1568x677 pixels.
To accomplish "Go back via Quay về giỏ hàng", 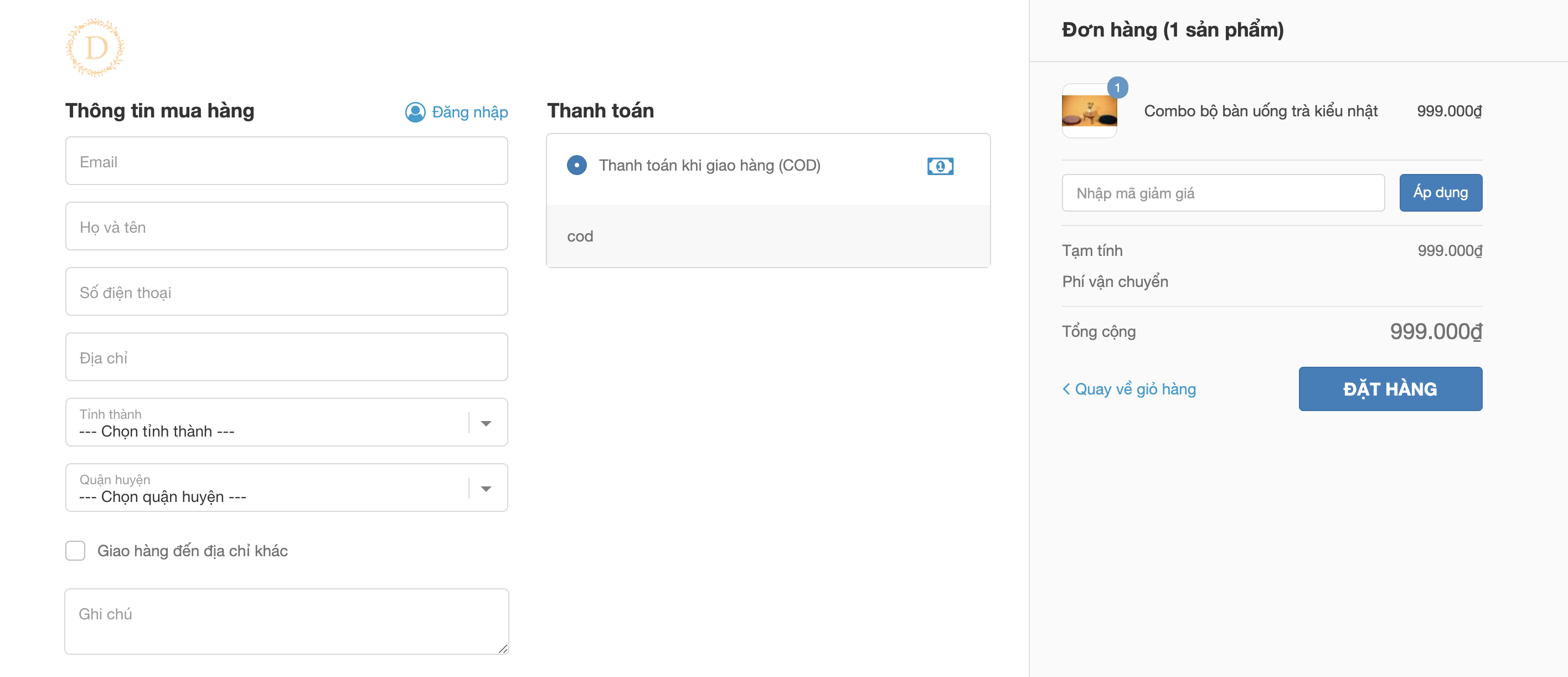I will coord(1134,388).
